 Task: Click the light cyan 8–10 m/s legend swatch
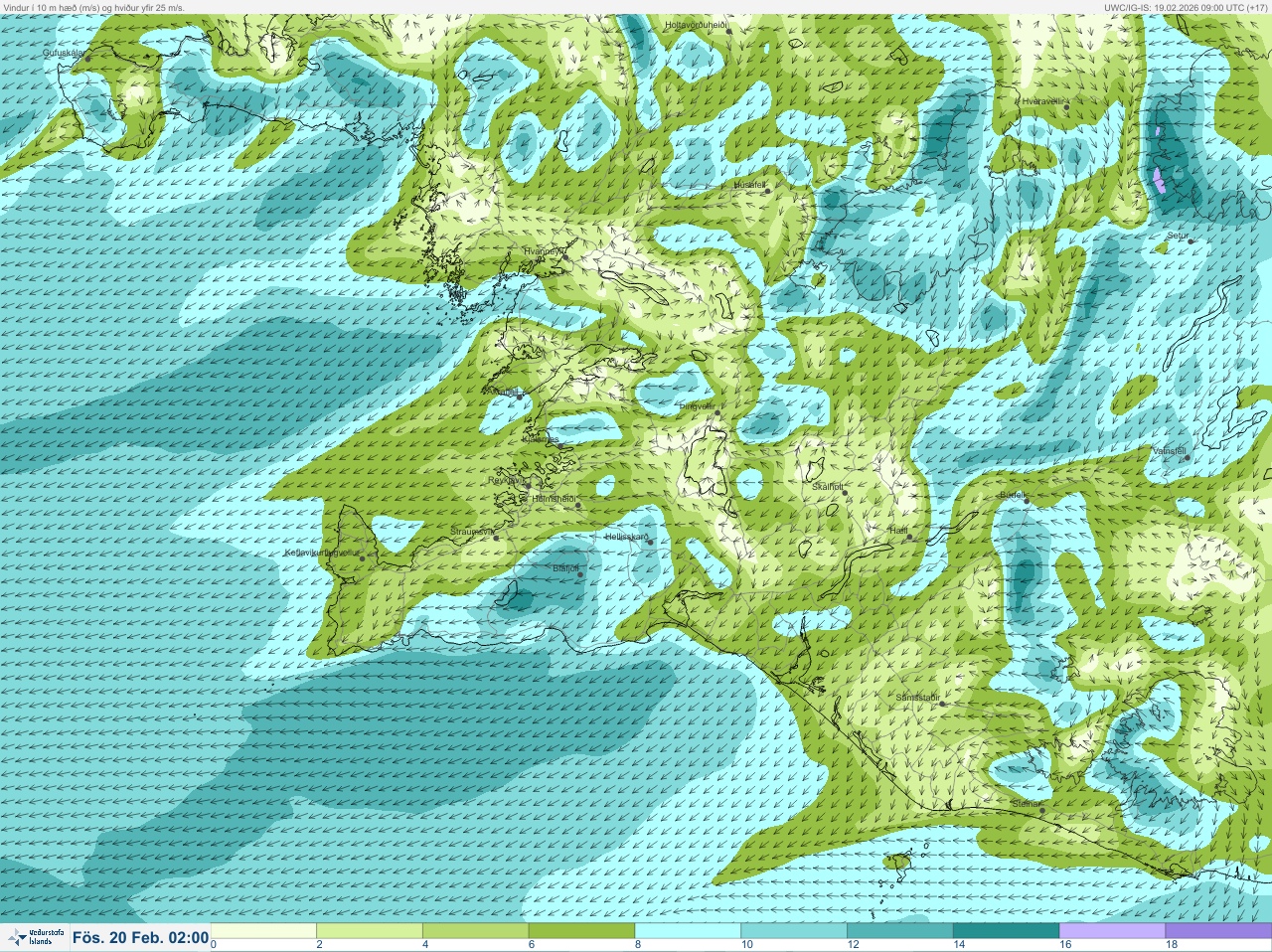pos(688,931)
